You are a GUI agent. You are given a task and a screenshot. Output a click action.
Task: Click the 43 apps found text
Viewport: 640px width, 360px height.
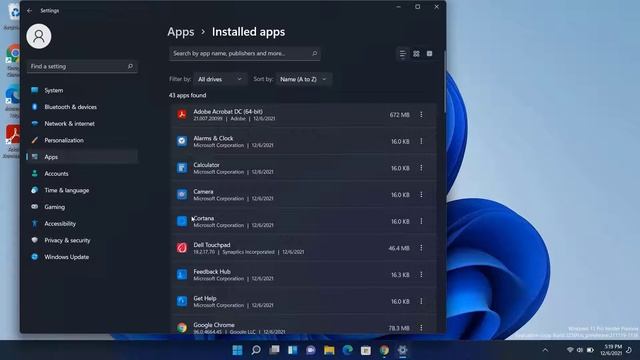click(187, 95)
